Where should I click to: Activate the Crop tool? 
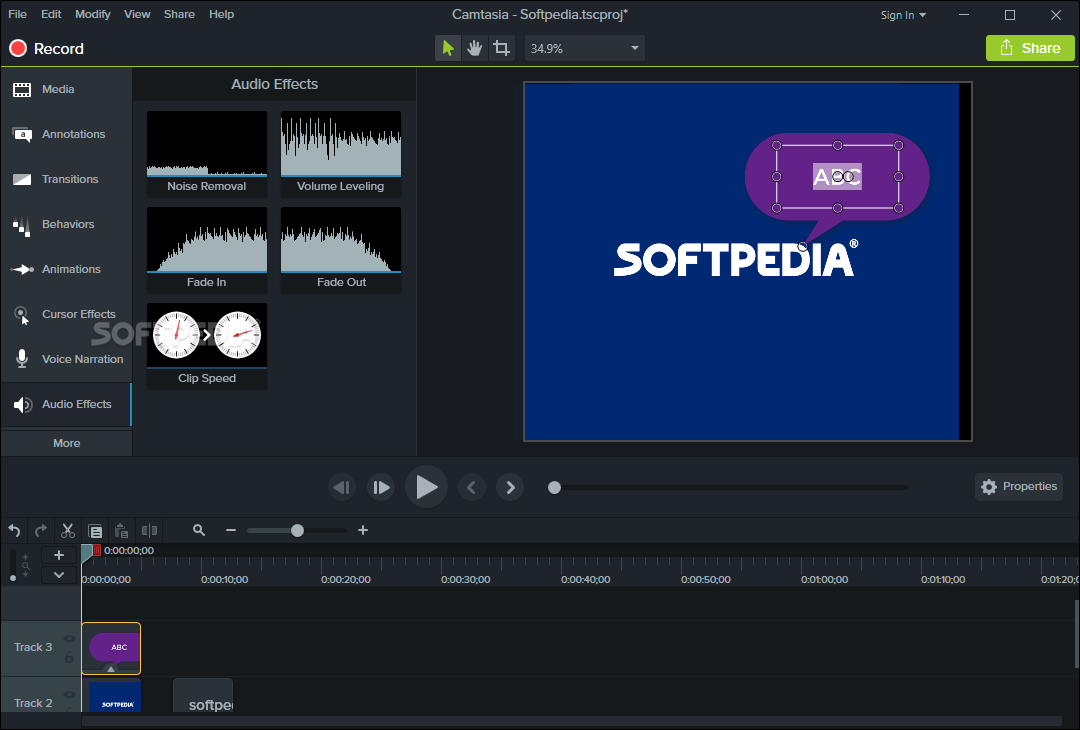(501, 48)
